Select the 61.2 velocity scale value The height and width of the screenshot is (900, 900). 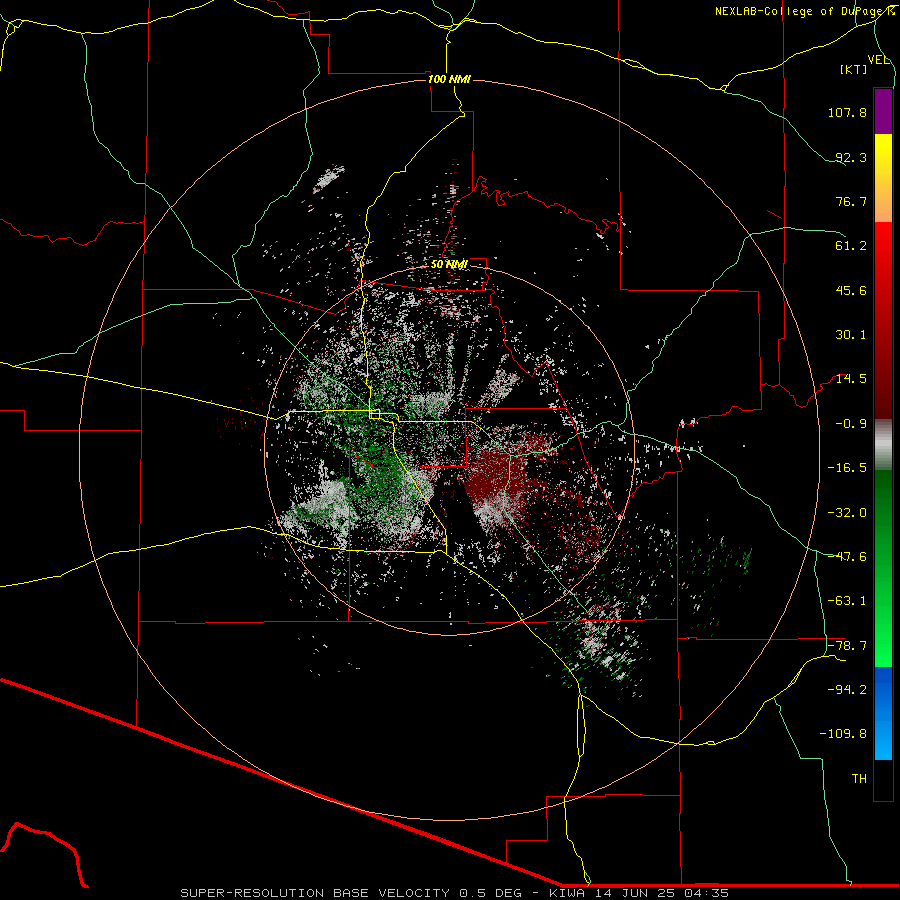pyautogui.click(x=851, y=246)
